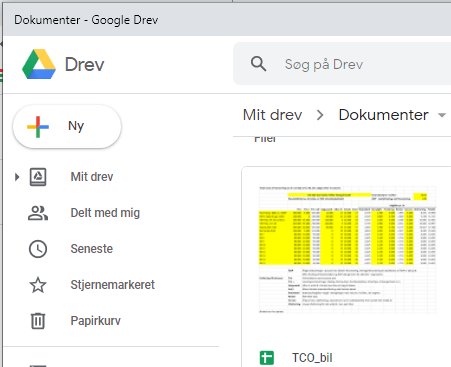Image resolution: width=451 pixels, height=367 pixels.
Task: Click the TCO_bil Sheets file icon
Action: click(x=267, y=358)
